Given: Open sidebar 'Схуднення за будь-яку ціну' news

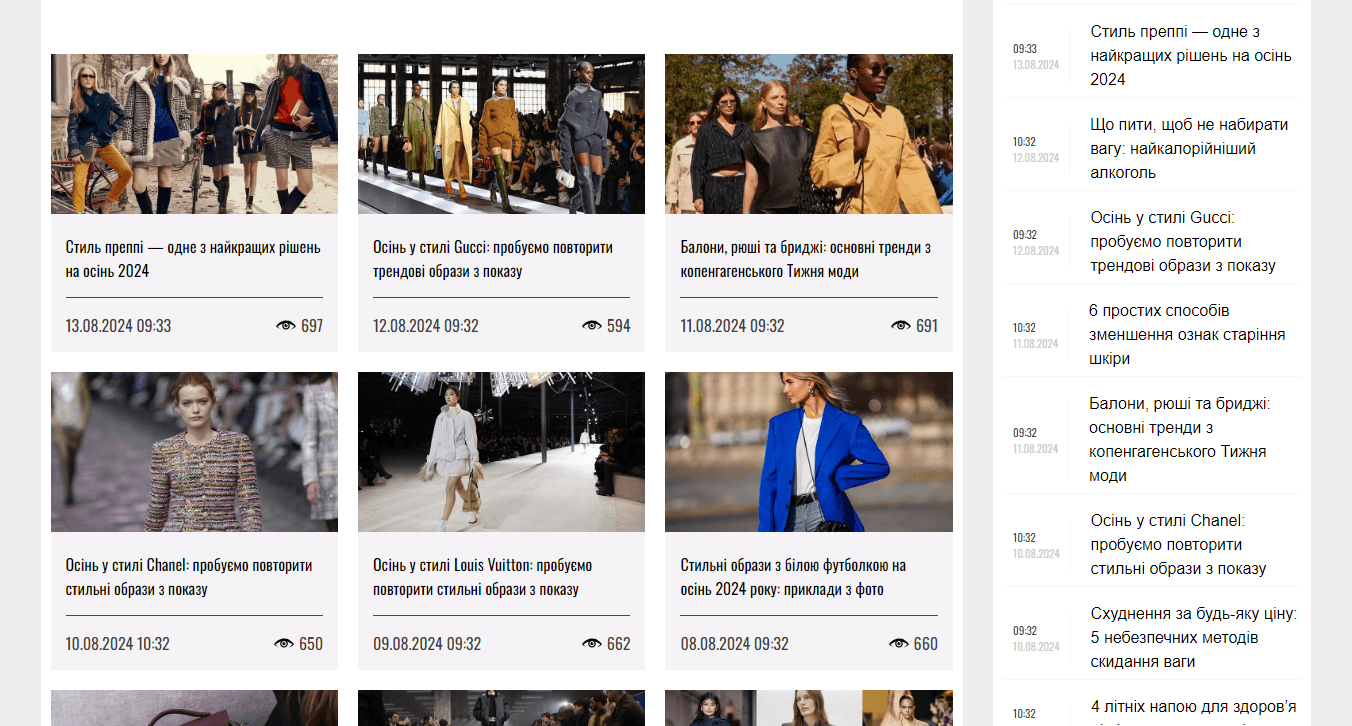Looking at the screenshot, I should click(x=1193, y=638).
